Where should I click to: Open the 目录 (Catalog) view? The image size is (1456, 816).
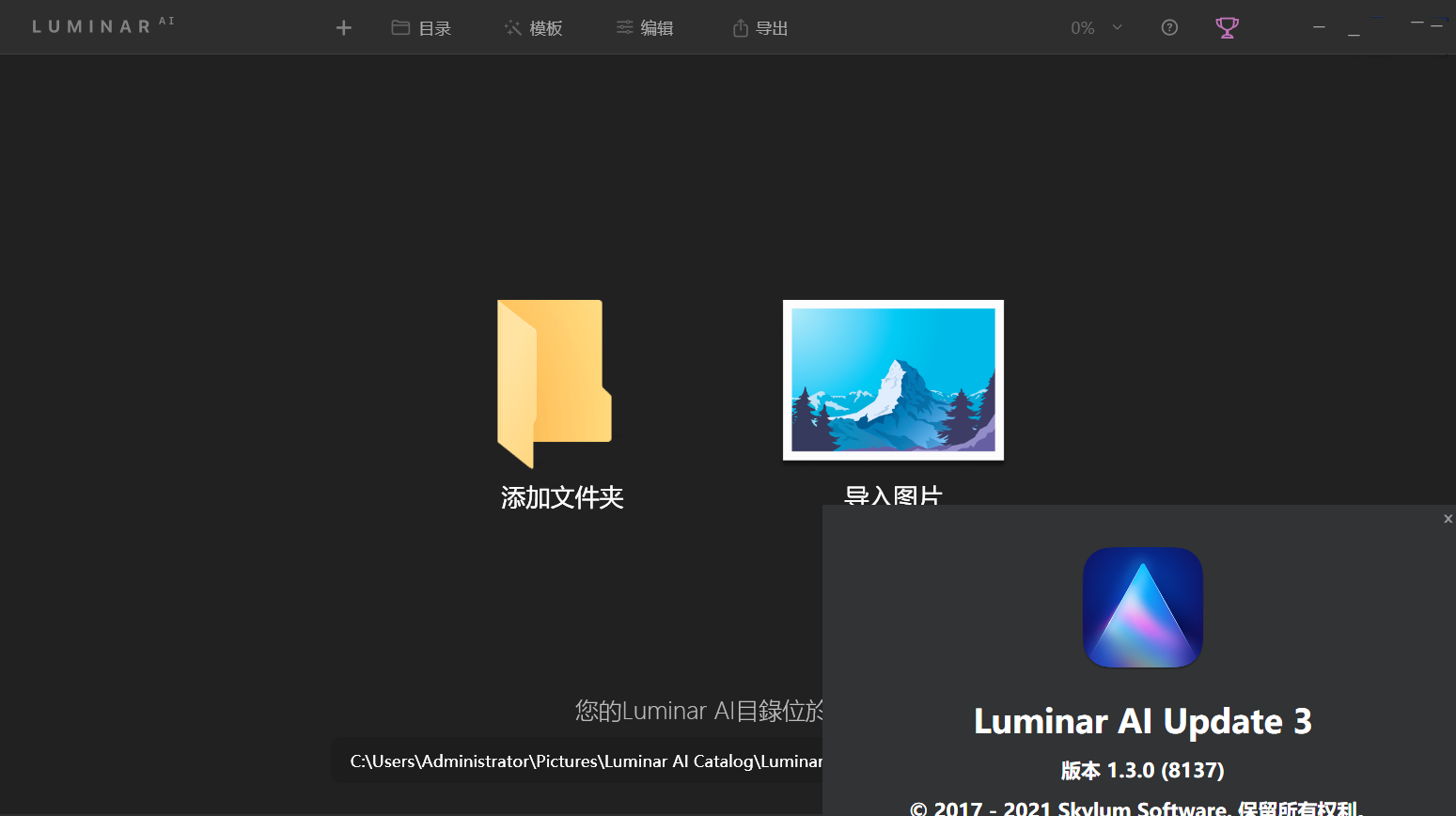point(434,27)
